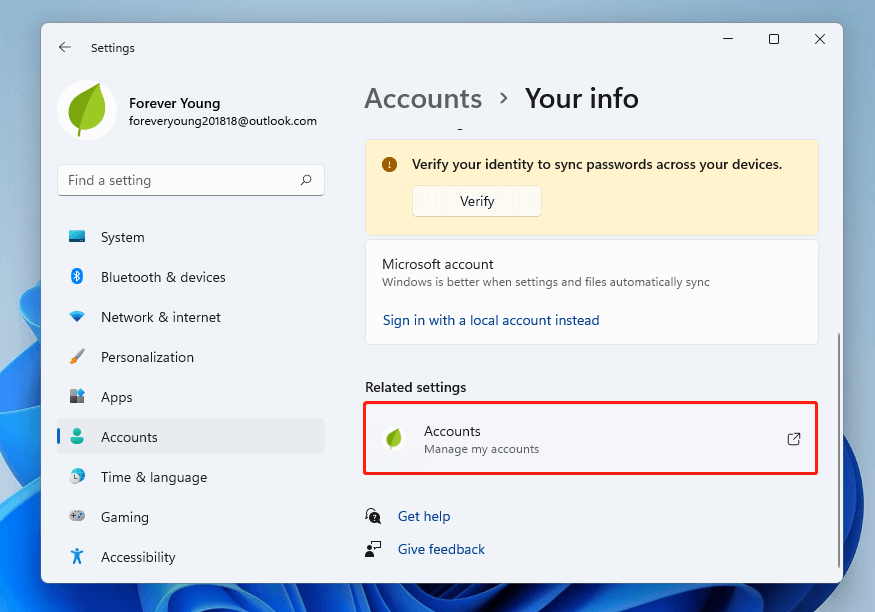Sign in with a local account instead
The image size is (875, 612).
[x=490, y=320]
